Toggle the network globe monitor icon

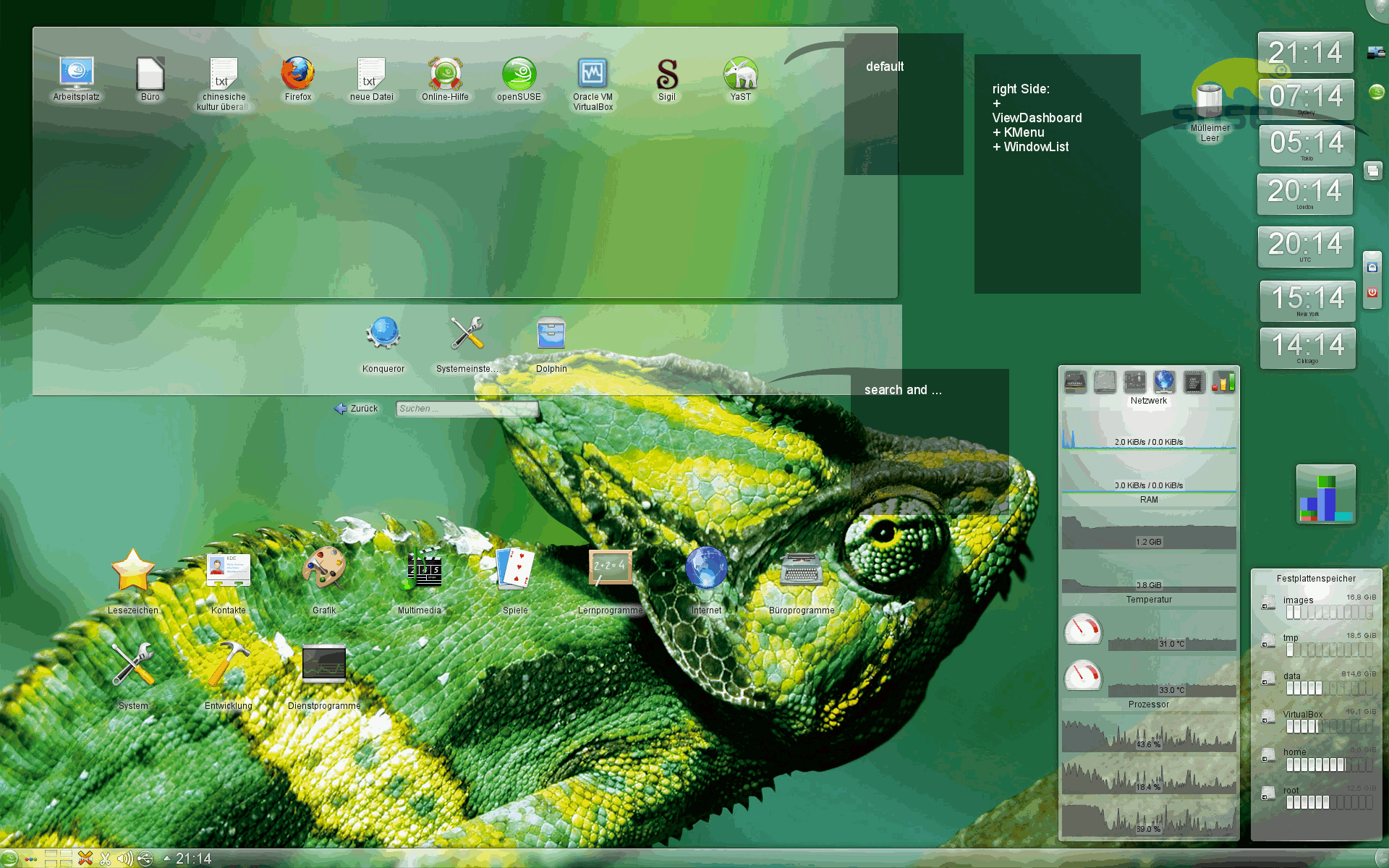pos(1164,381)
